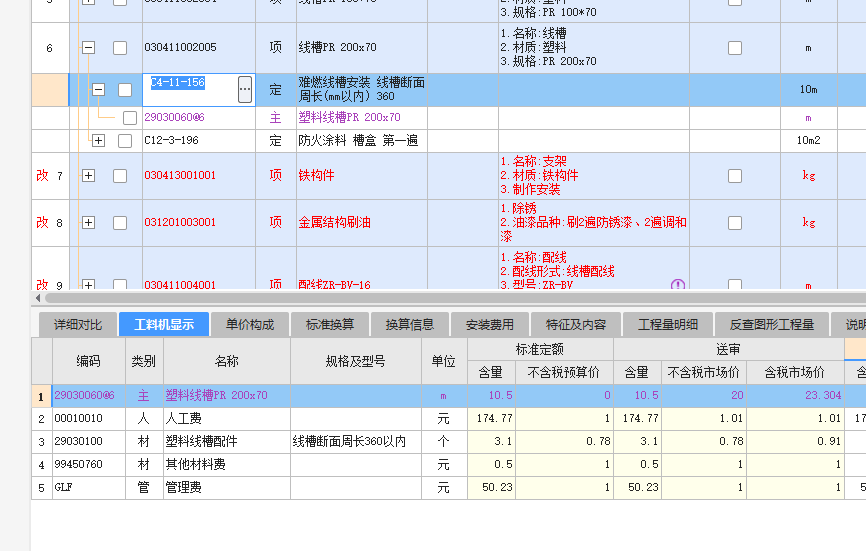Click the 铁构件 name cell
866x551 pixels.
(362, 176)
